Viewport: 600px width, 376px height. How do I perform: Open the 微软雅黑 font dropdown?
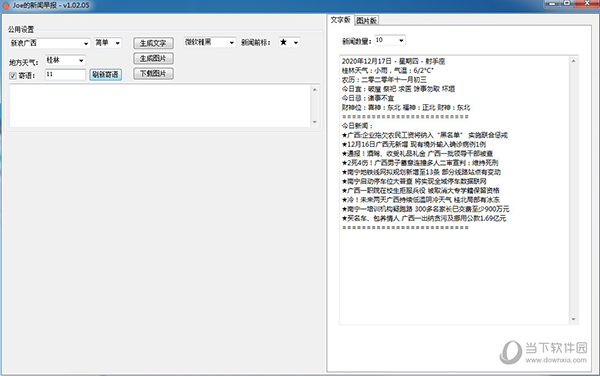(x=209, y=42)
